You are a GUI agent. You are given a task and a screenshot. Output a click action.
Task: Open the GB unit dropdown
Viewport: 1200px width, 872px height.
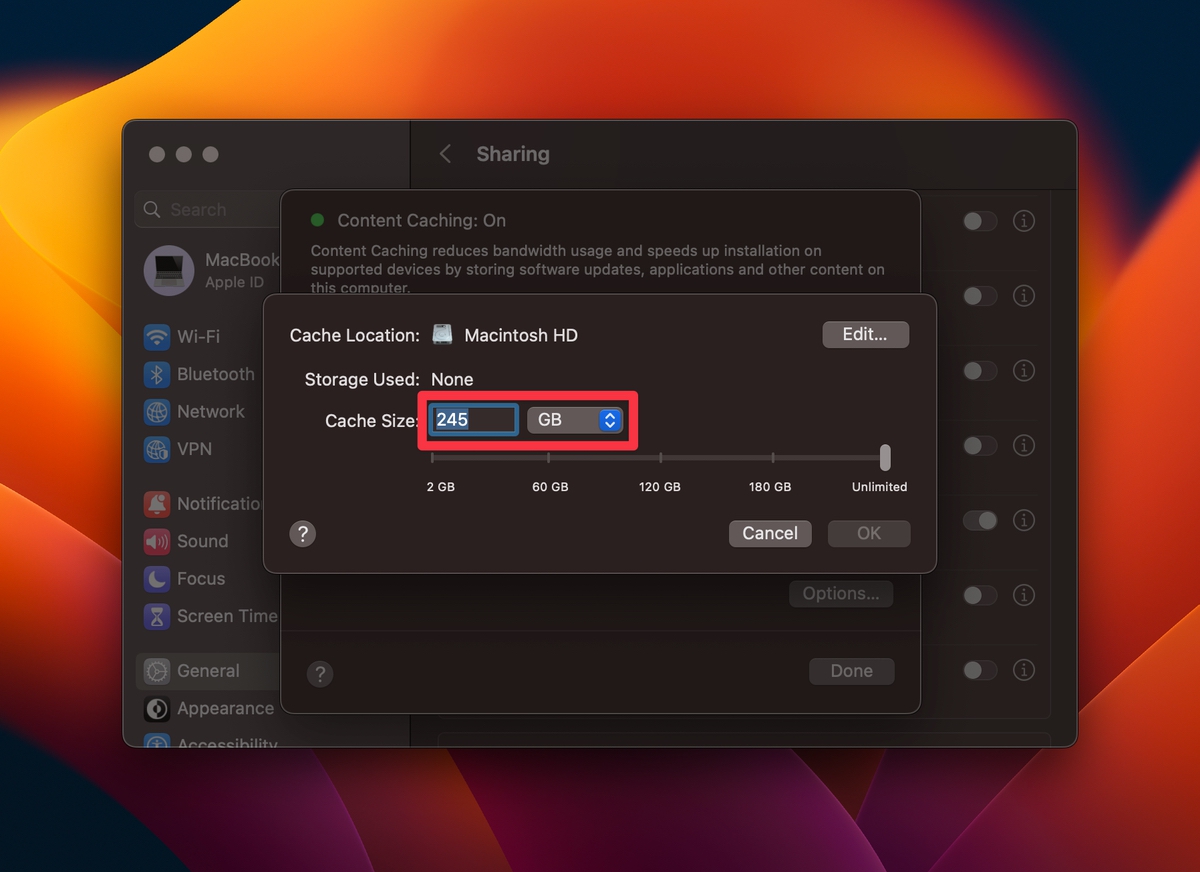coord(576,420)
